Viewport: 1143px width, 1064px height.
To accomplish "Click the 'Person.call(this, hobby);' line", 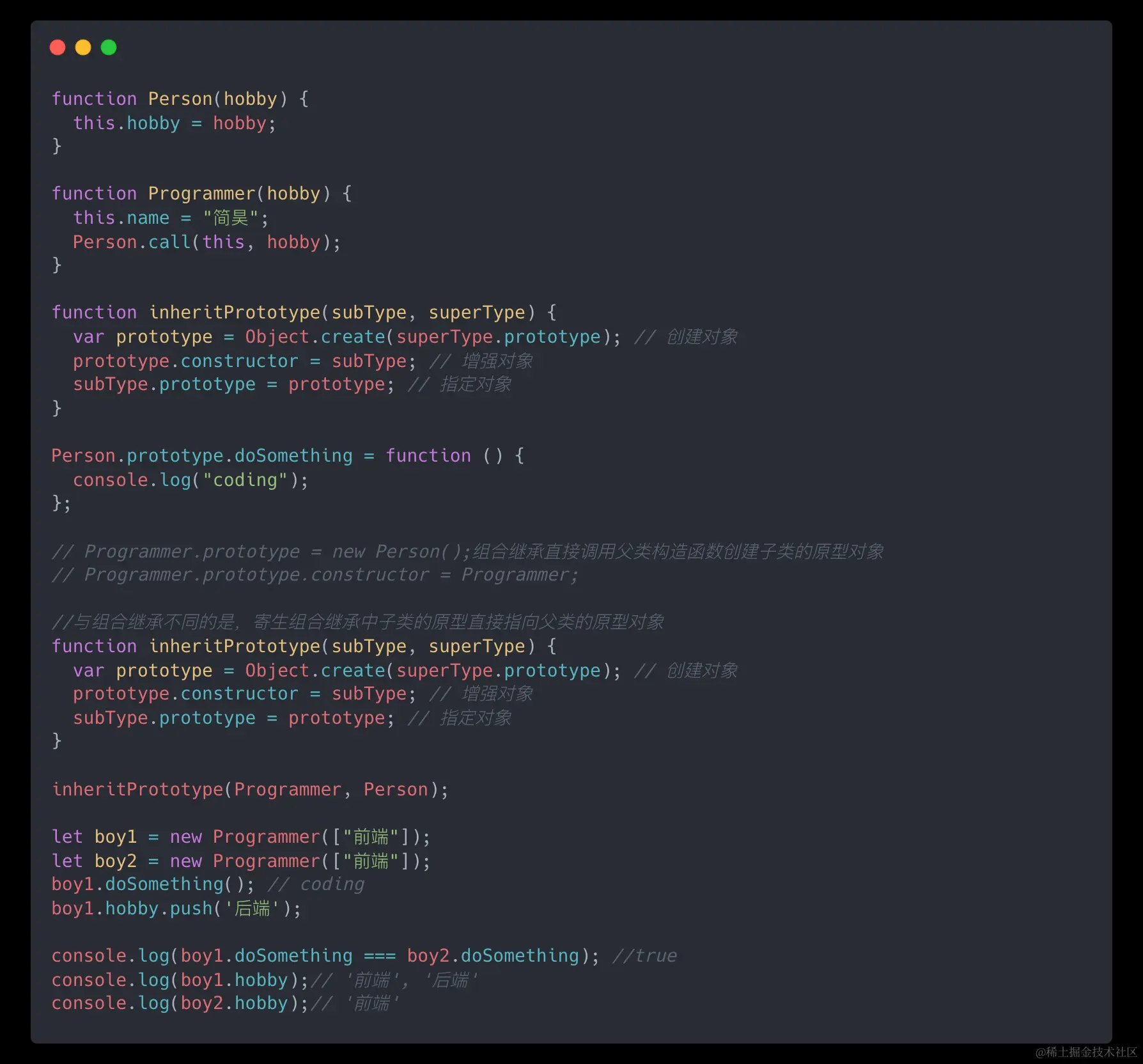I will tap(207, 242).
